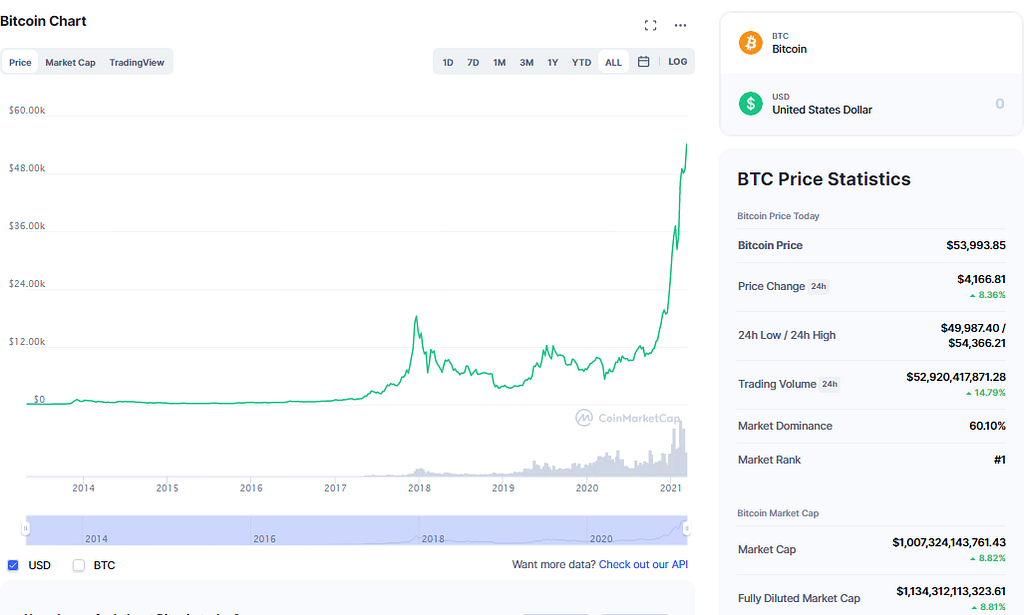Uncheck the USD checkbox
Viewport: 1024px width, 615px height.
click(13, 565)
